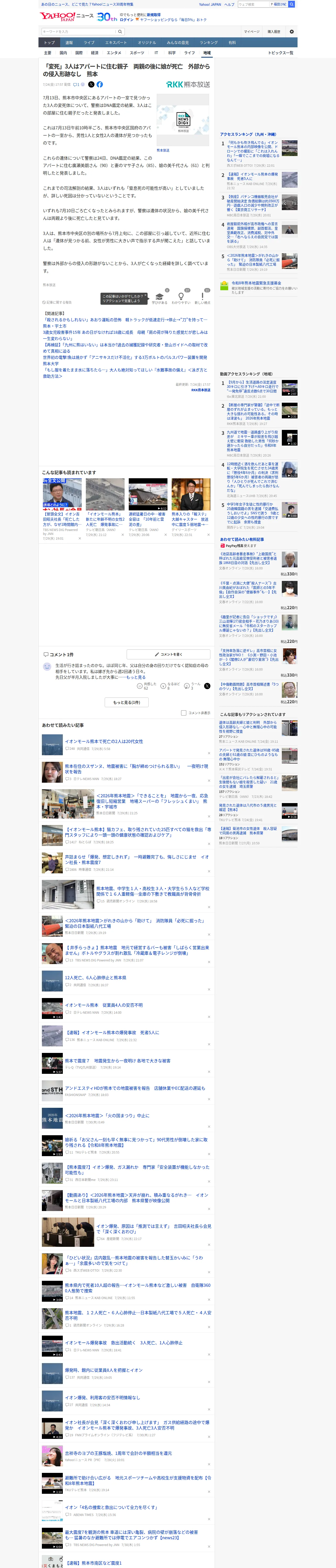
Task: Click the マイページ button
Action: [251, 32]
